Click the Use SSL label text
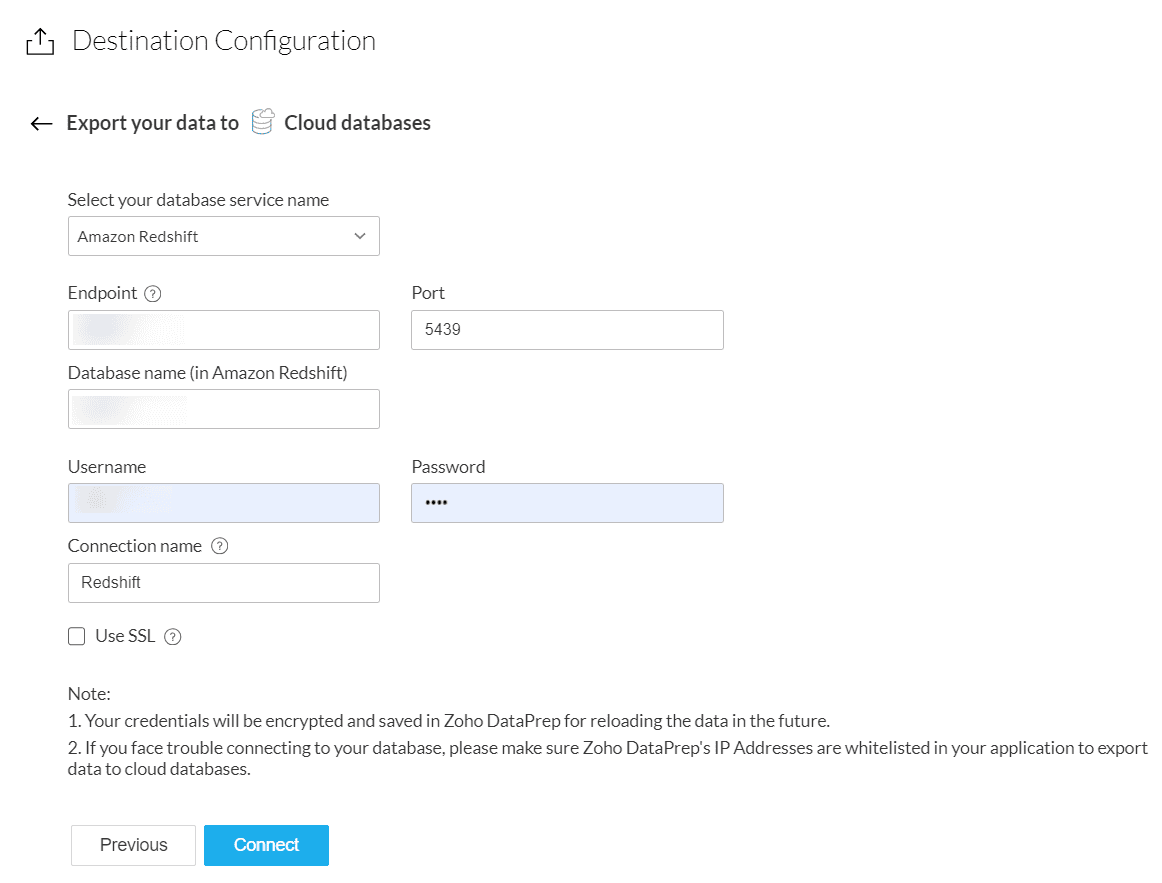Viewport: 1162px width, 883px height. 125,636
